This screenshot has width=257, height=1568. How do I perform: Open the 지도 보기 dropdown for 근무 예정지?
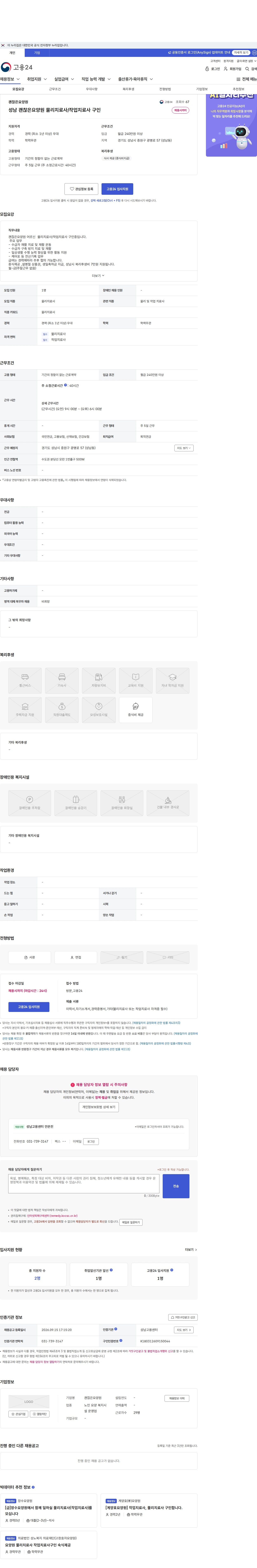[x=184, y=448]
